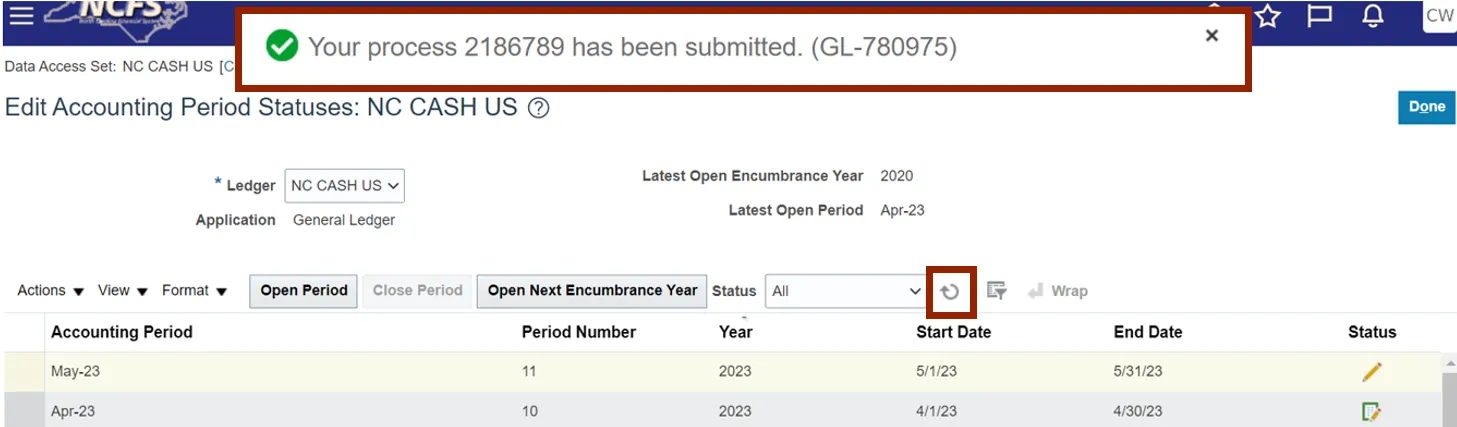The image size is (1457, 427).
Task: Click Open Next Encumbrance Year button
Action: [x=592, y=291]
